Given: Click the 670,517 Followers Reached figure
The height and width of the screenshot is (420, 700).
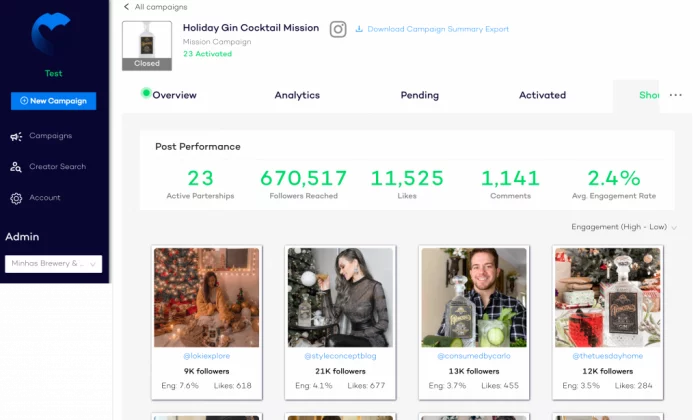Looking at the screenshot, I should [304, 179].
